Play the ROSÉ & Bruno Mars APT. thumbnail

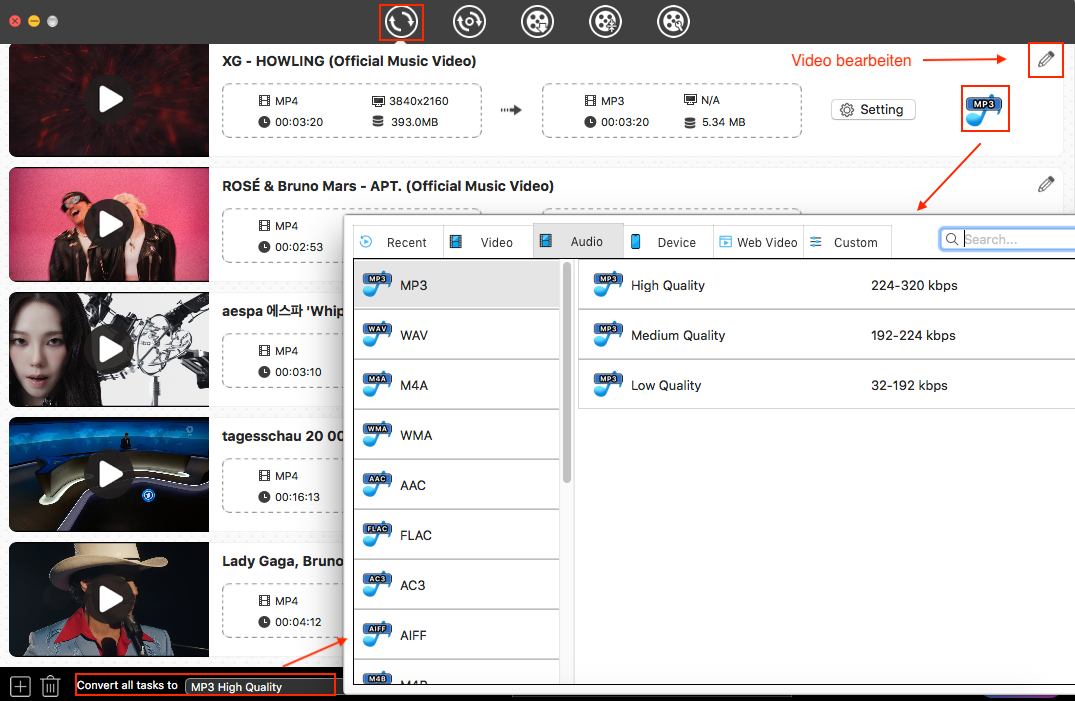click(110, 224)
